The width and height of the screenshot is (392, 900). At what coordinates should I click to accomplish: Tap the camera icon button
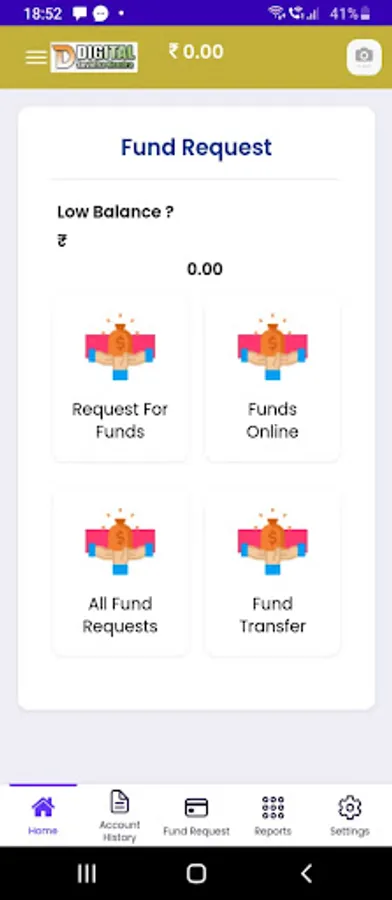364,57
